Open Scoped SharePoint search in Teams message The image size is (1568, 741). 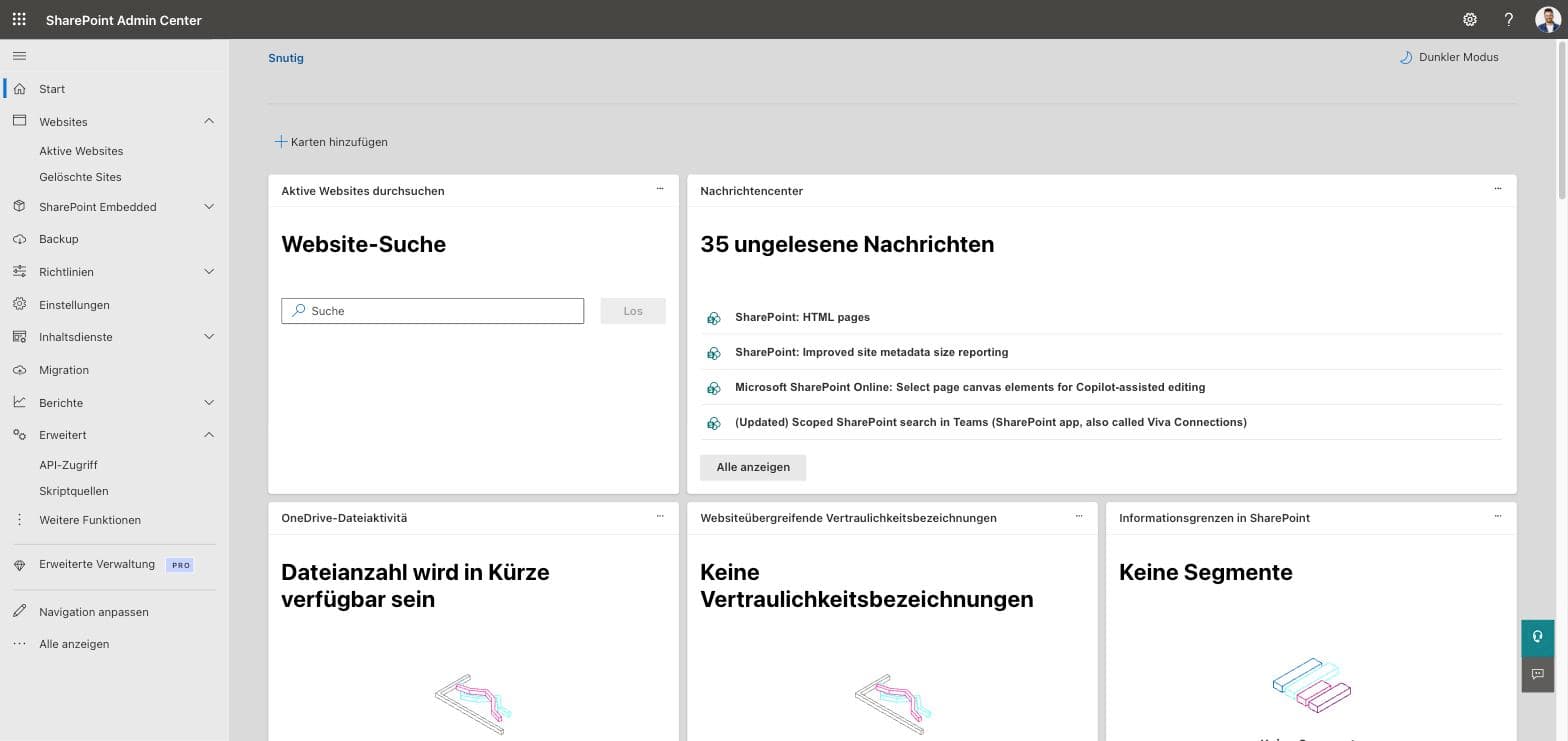pyautogui.click(x=991, y=422)
